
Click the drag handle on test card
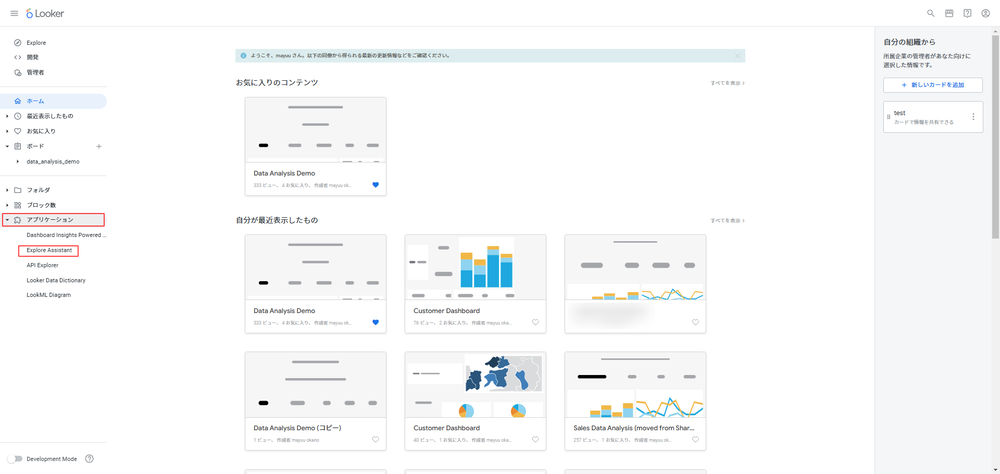888,117
